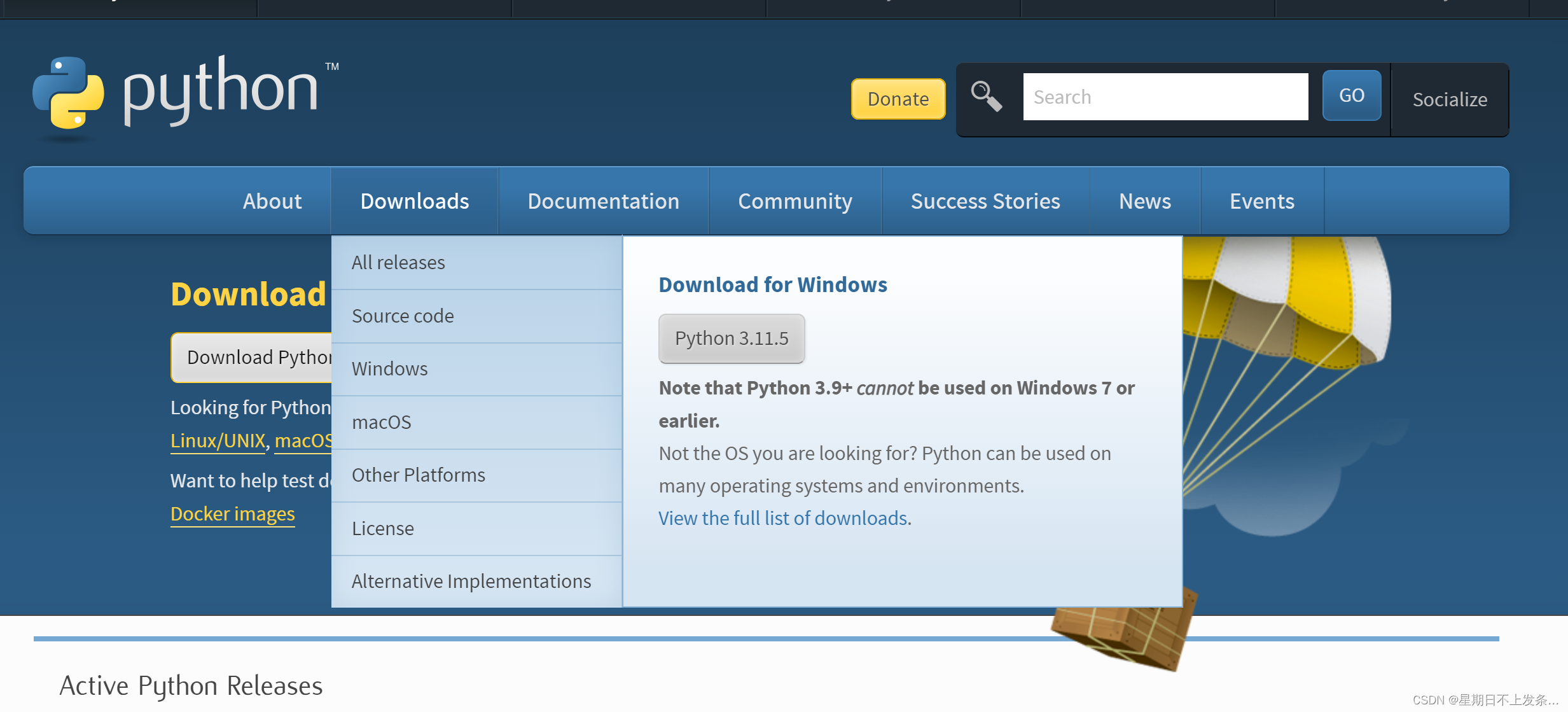The width and height of the screenshot is (1568, 712).
Task: Click the Download for Windows heading
Action: pos(773,285)
